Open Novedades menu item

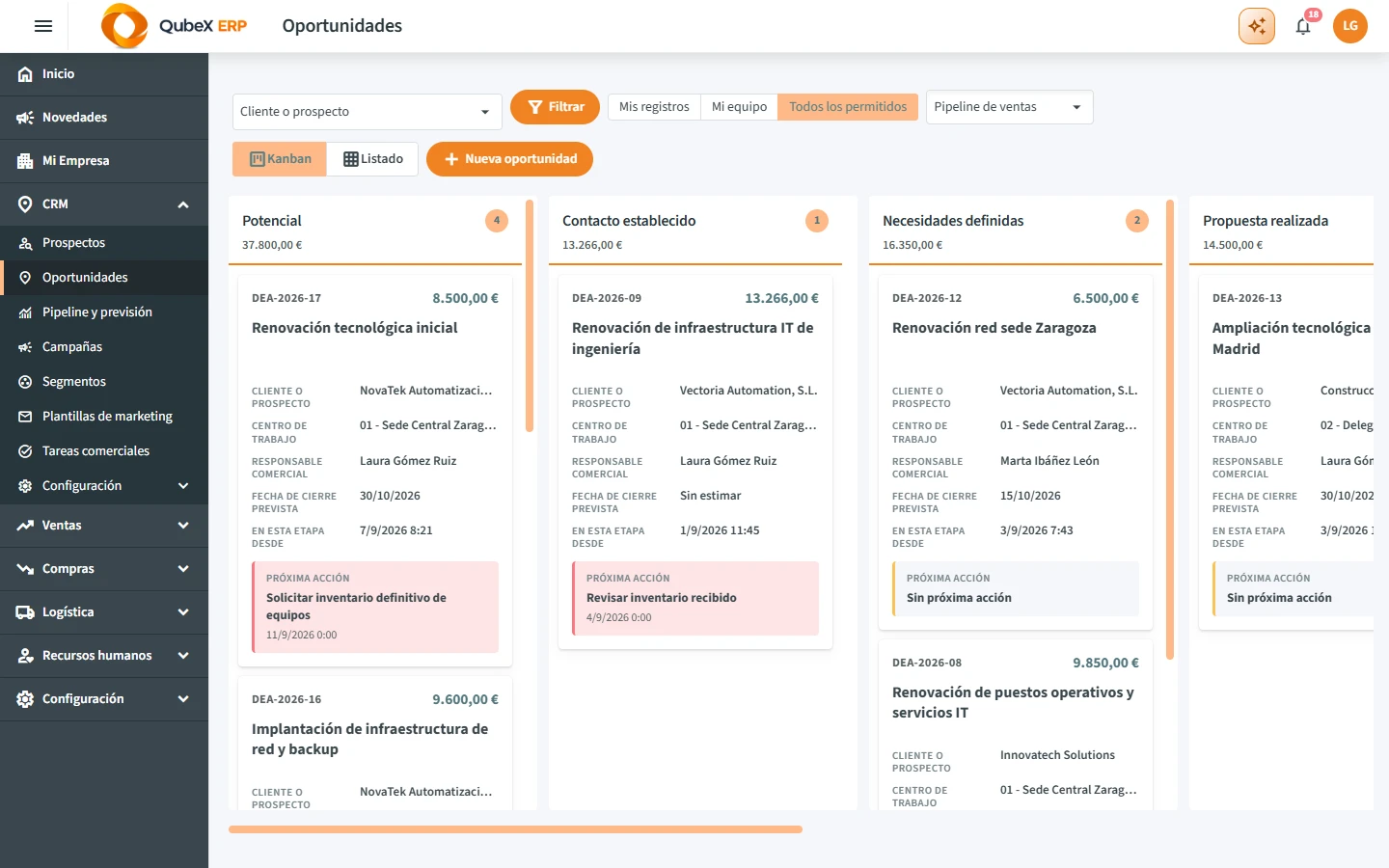tap(104, 118)
